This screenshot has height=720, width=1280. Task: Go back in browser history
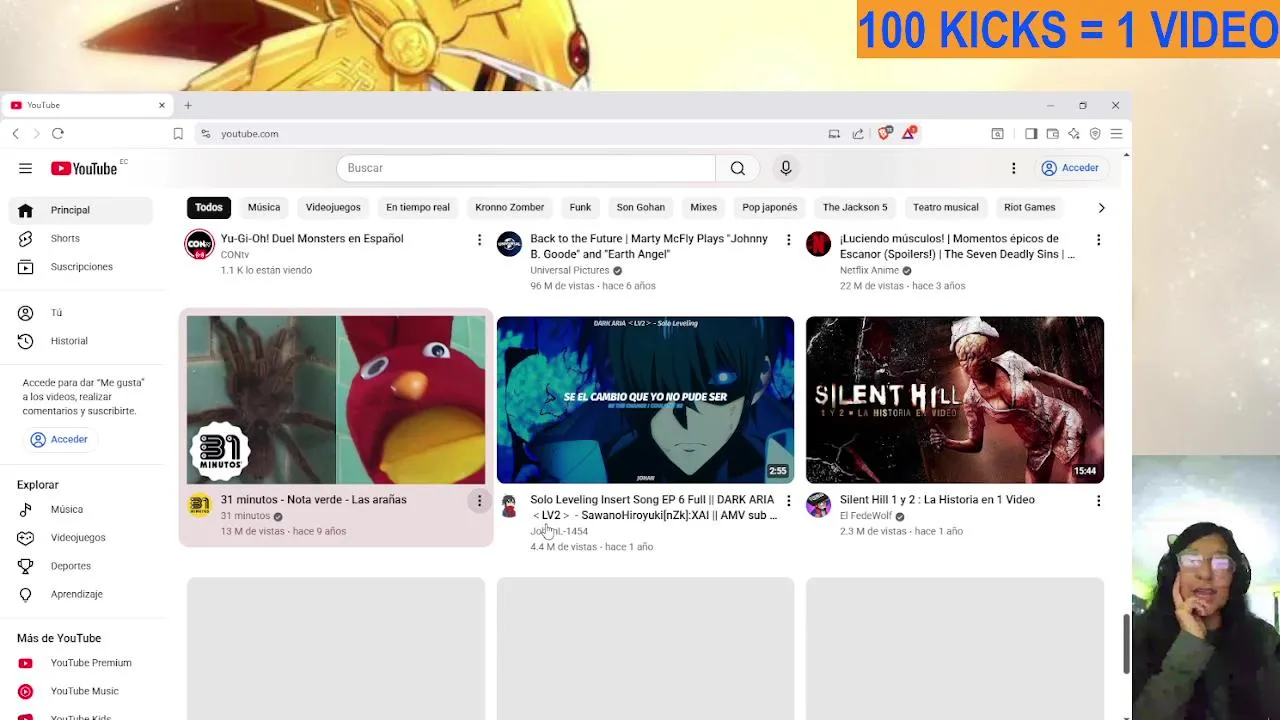[15, 133]
